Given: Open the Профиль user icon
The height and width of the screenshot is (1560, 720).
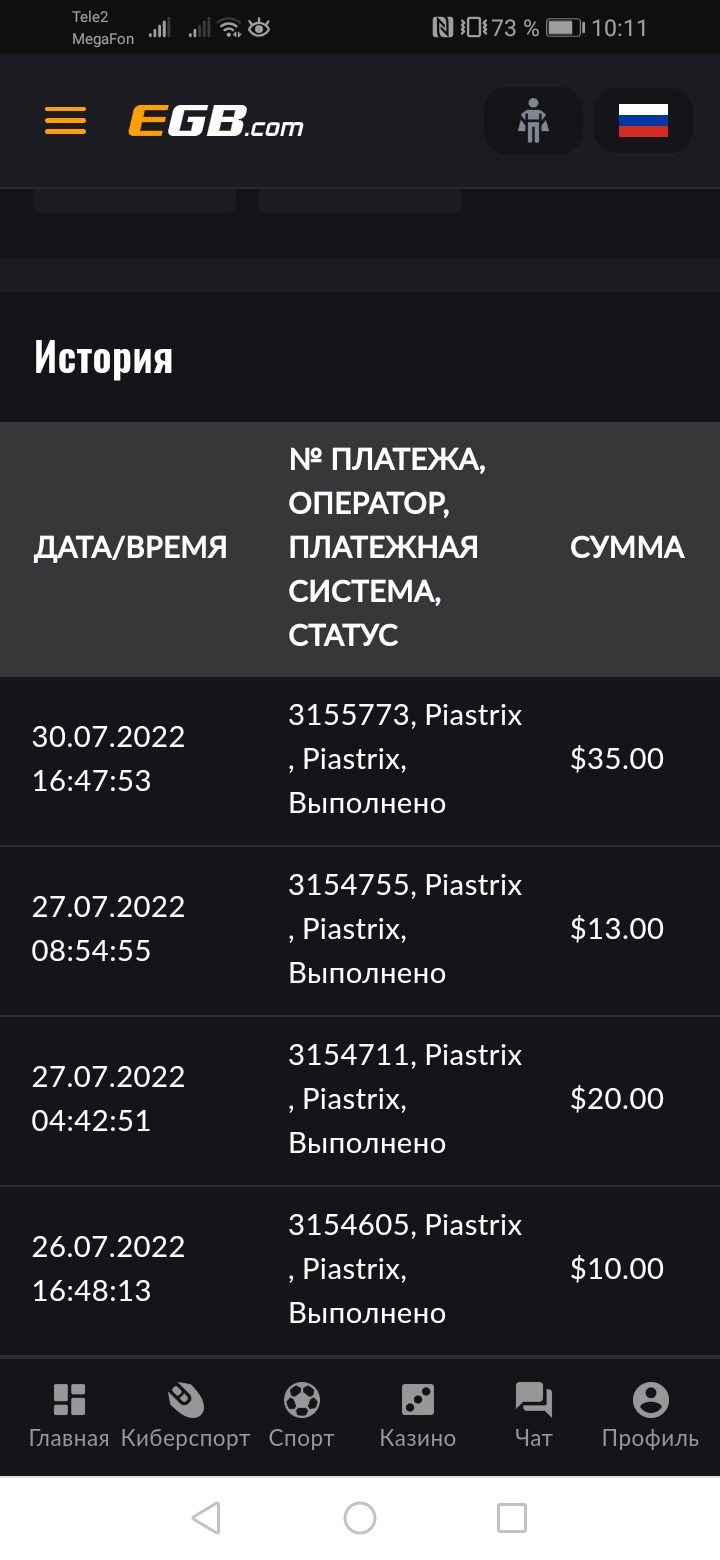Looking at the screenshot, I should point(650,1400).
